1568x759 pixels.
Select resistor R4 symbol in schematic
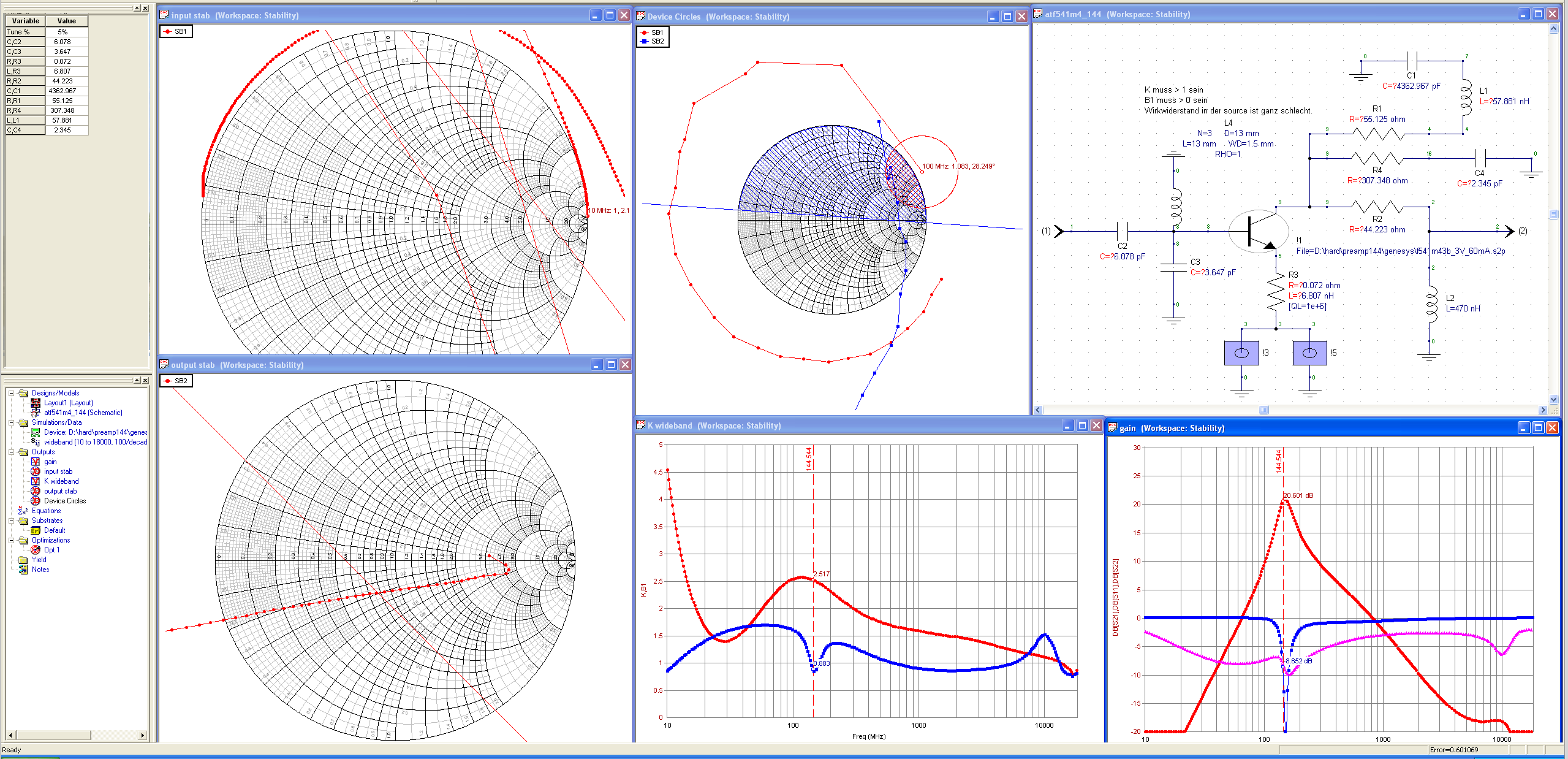point(1377,159)
